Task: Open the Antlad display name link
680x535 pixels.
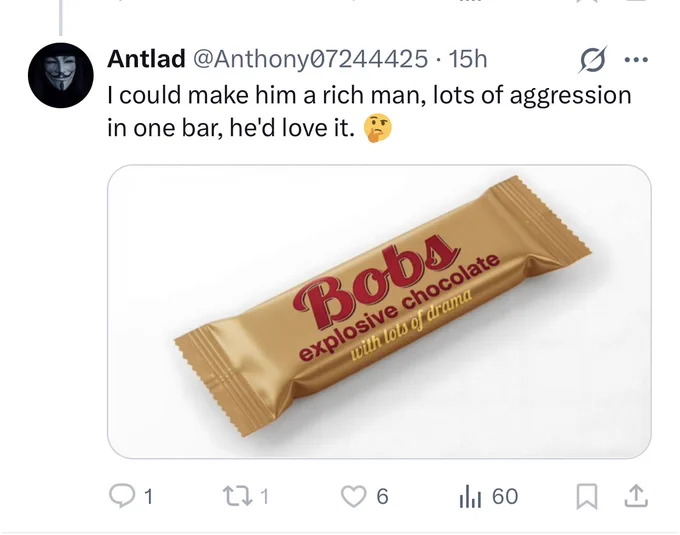Action: (146, 59)
